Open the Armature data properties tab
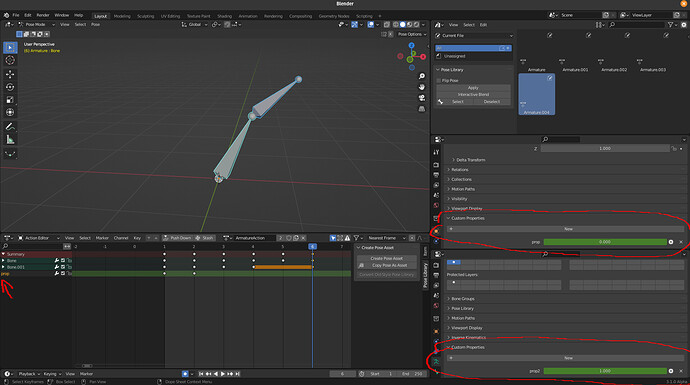690x385 pixels. [436, 362]
